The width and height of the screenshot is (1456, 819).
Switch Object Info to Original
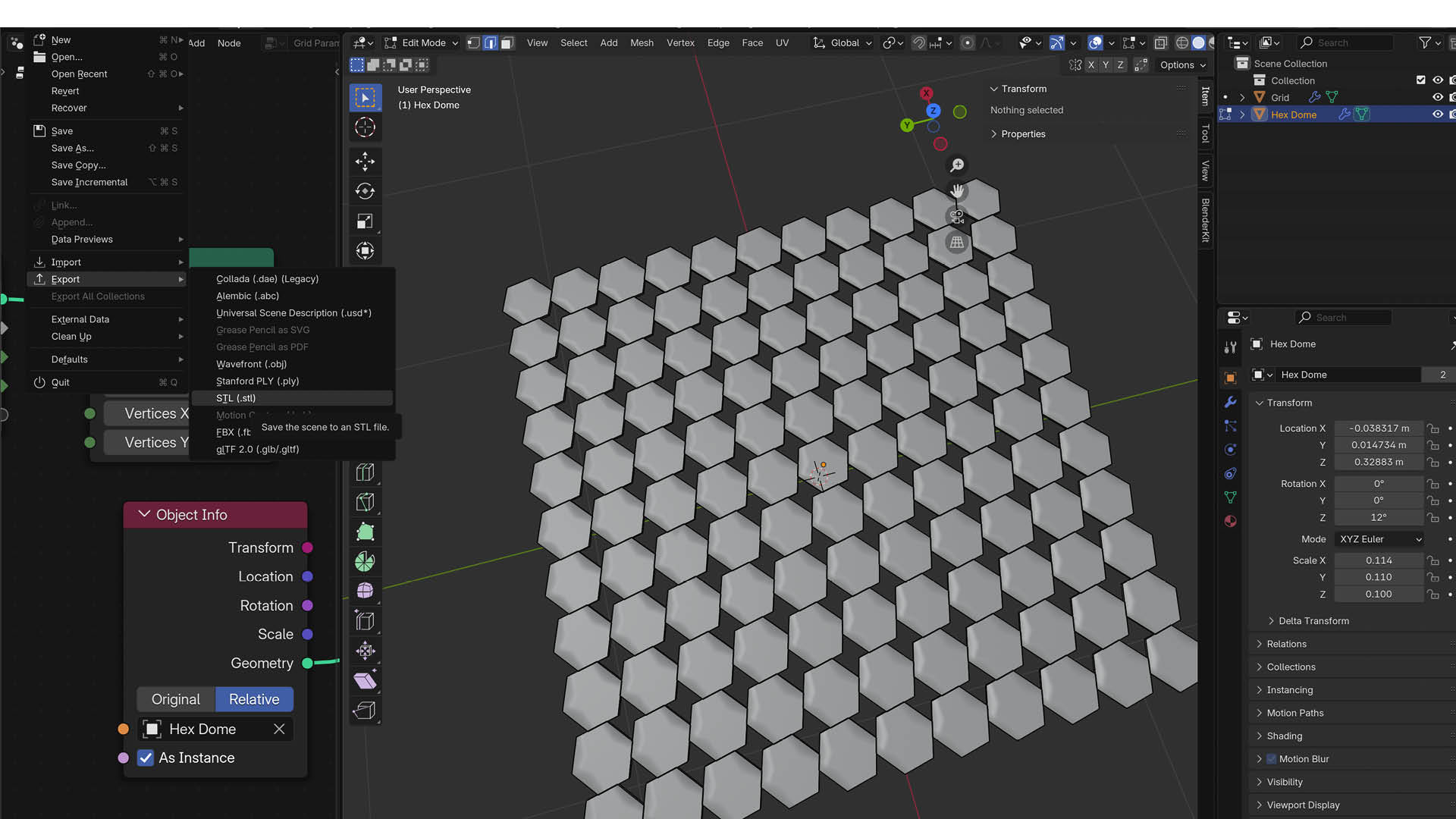(x=176, y=699)
